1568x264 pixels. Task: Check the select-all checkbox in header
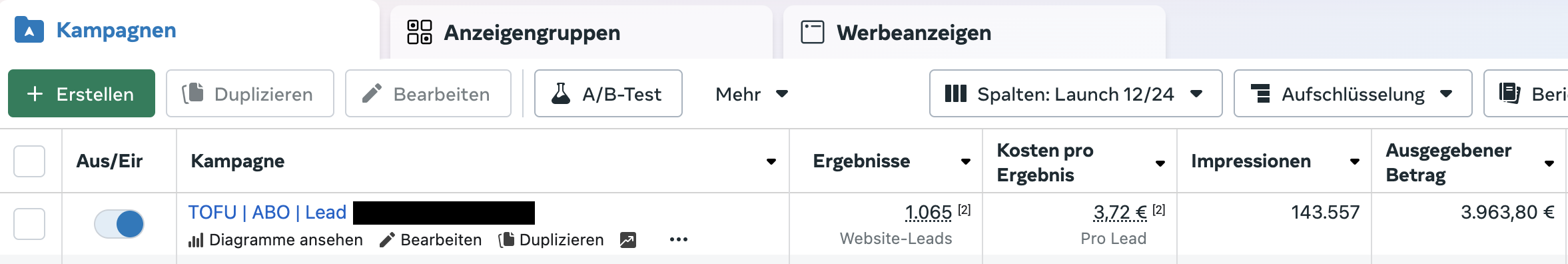point(29,161)
